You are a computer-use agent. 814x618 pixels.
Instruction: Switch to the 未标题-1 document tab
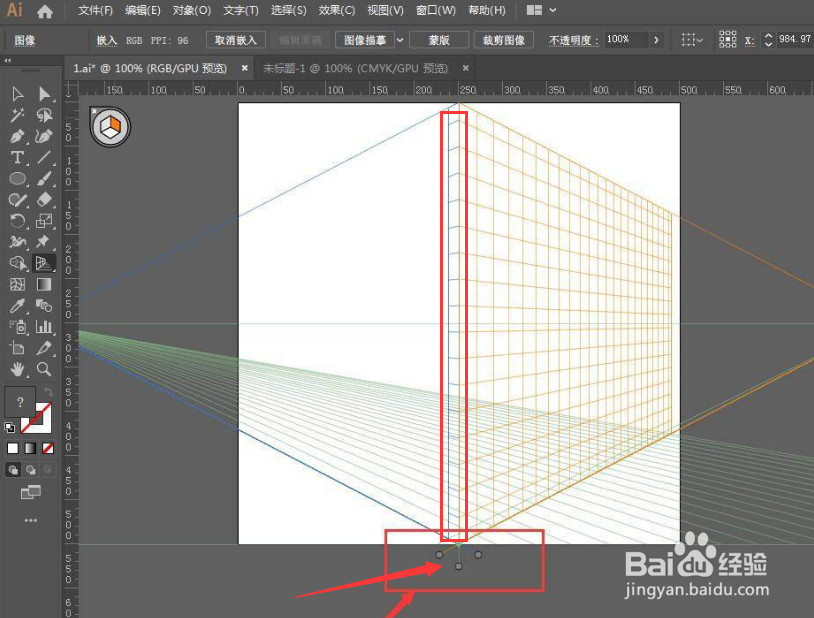[x=356, y=69]
